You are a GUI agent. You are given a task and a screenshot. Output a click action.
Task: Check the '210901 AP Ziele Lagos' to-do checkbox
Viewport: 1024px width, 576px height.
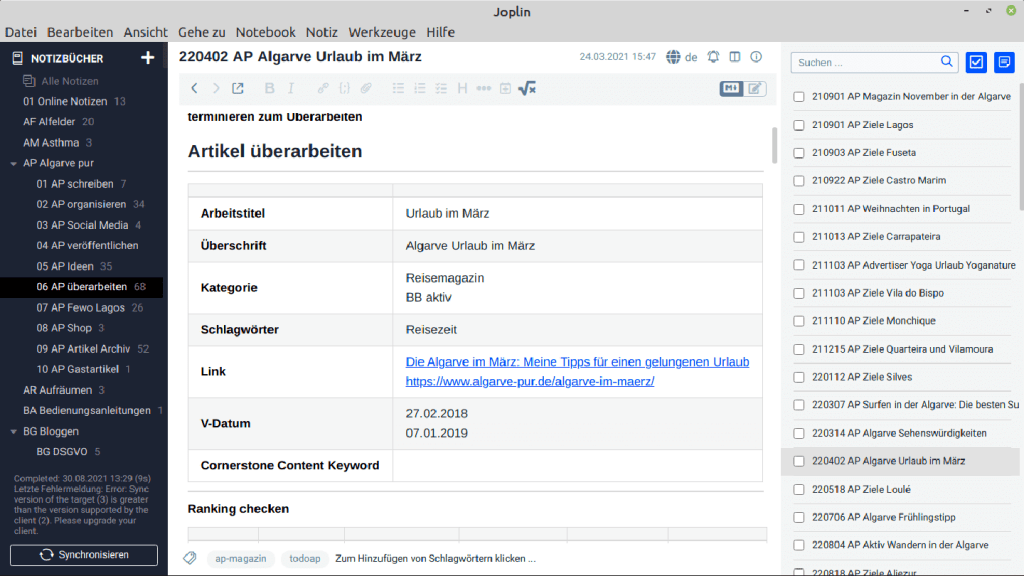coord(799,125)
